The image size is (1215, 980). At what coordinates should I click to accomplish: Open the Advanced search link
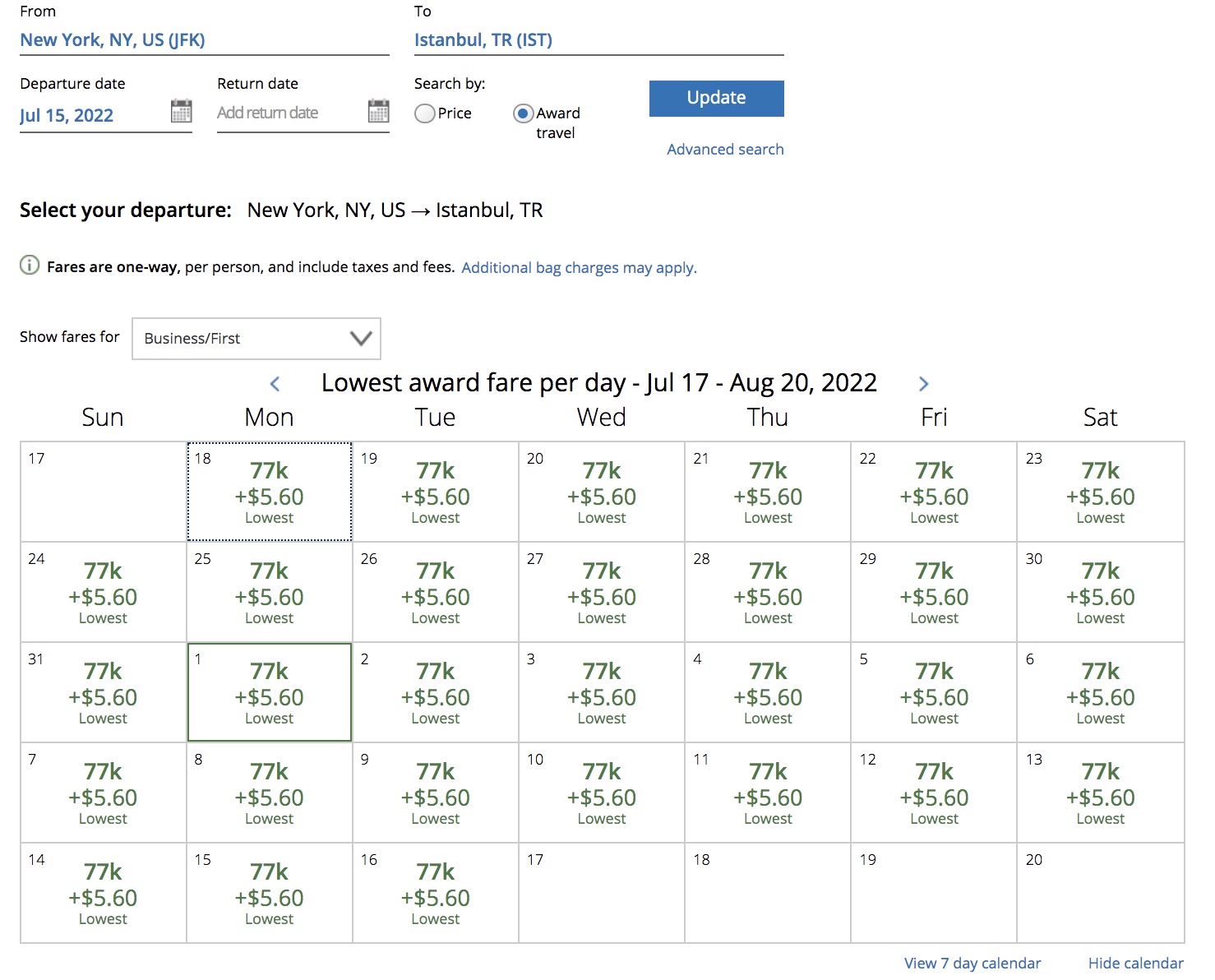click(725, 150)
